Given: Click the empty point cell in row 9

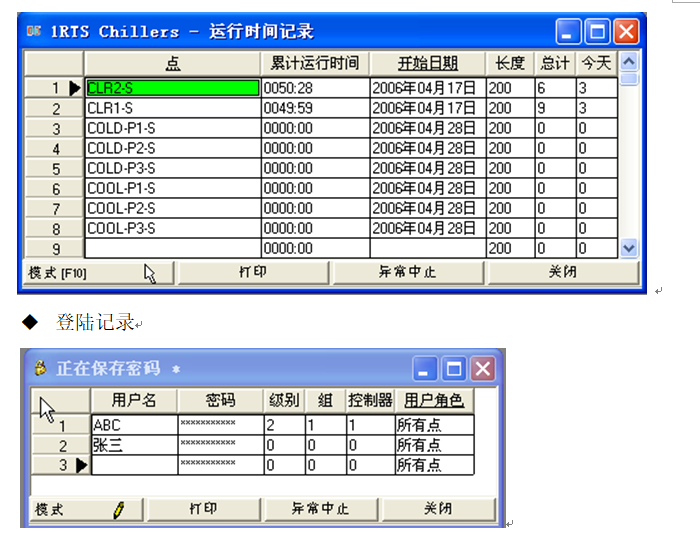Looking at the screenshot, I should tap(173, 248).
